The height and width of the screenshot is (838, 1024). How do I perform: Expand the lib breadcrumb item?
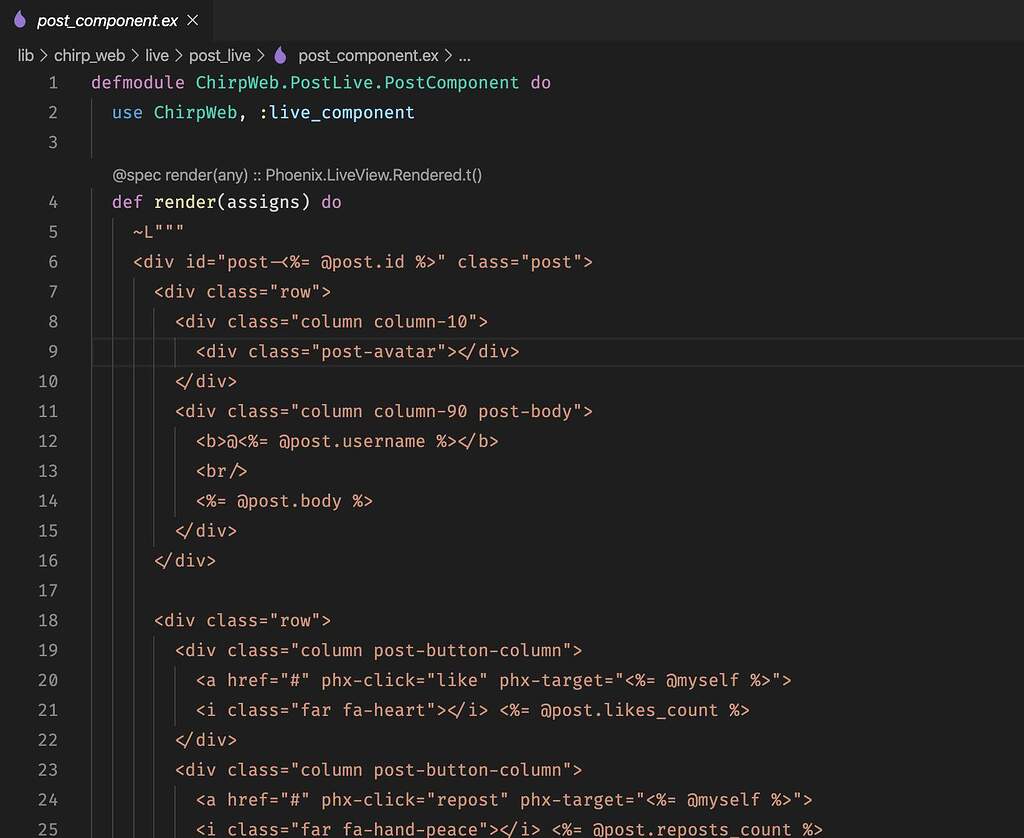click(25, 55)
